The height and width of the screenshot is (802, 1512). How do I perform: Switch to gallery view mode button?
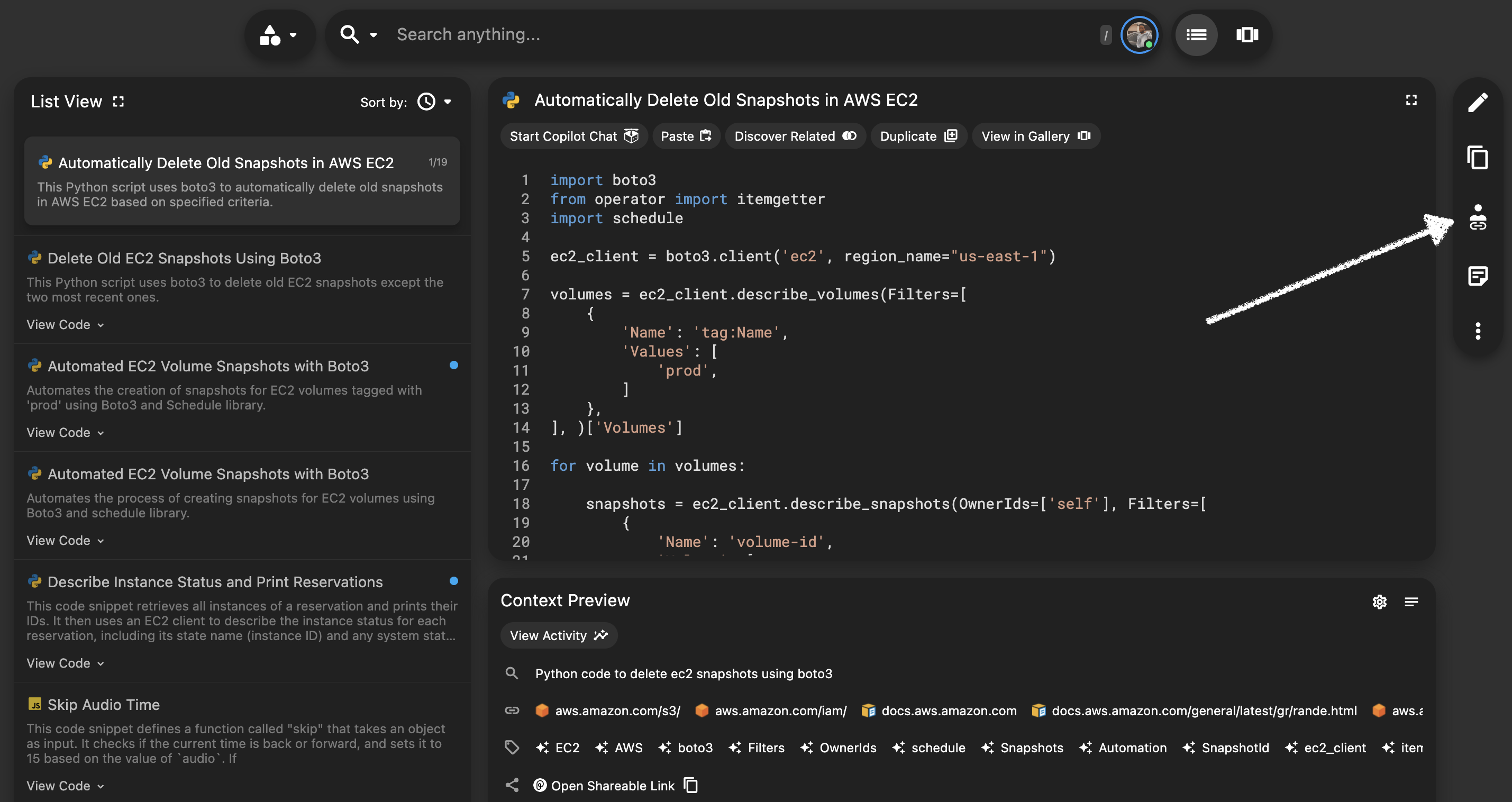point(1247,34)
